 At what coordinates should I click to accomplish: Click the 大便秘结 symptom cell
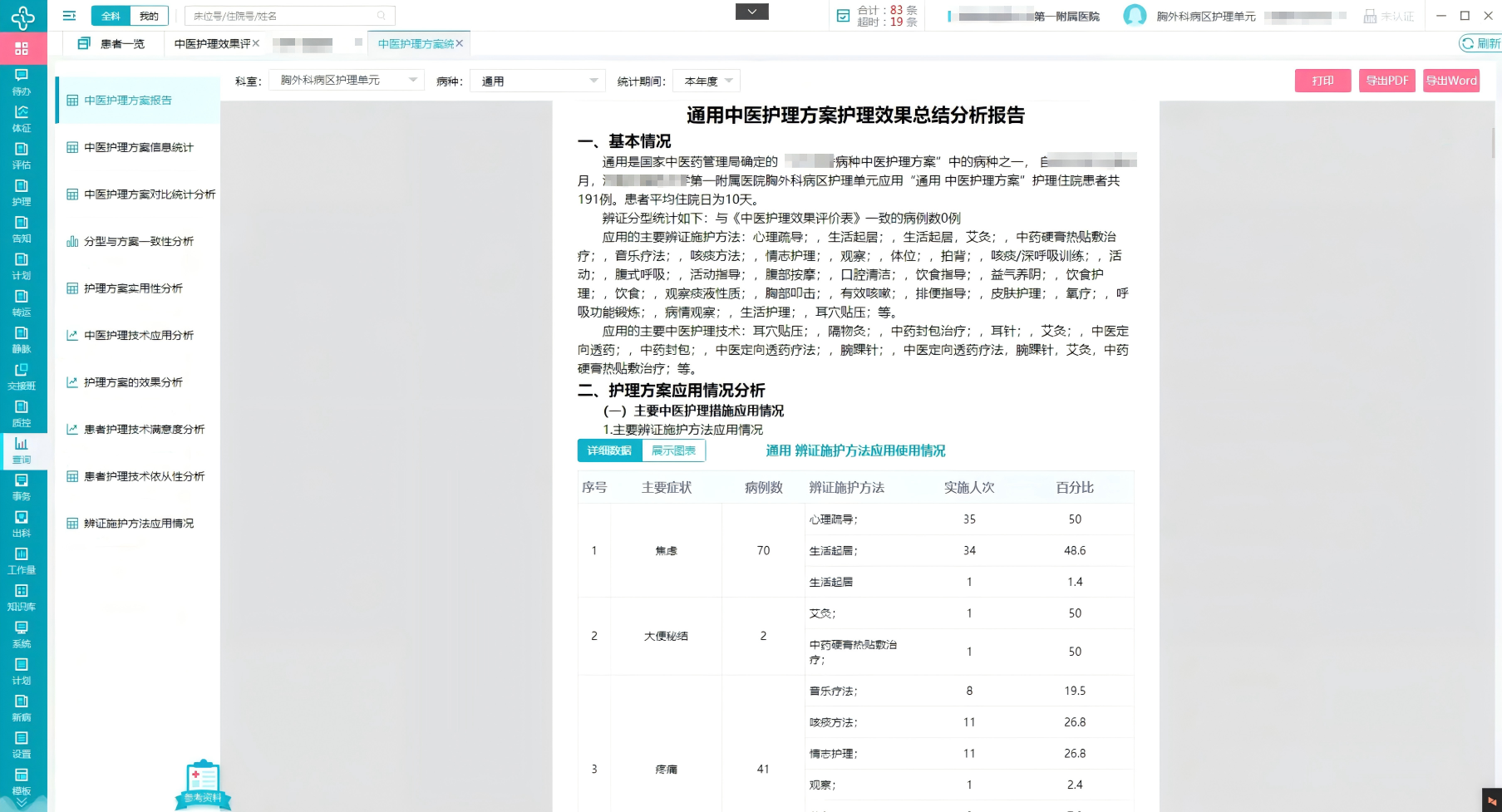(x=666, y=636)
